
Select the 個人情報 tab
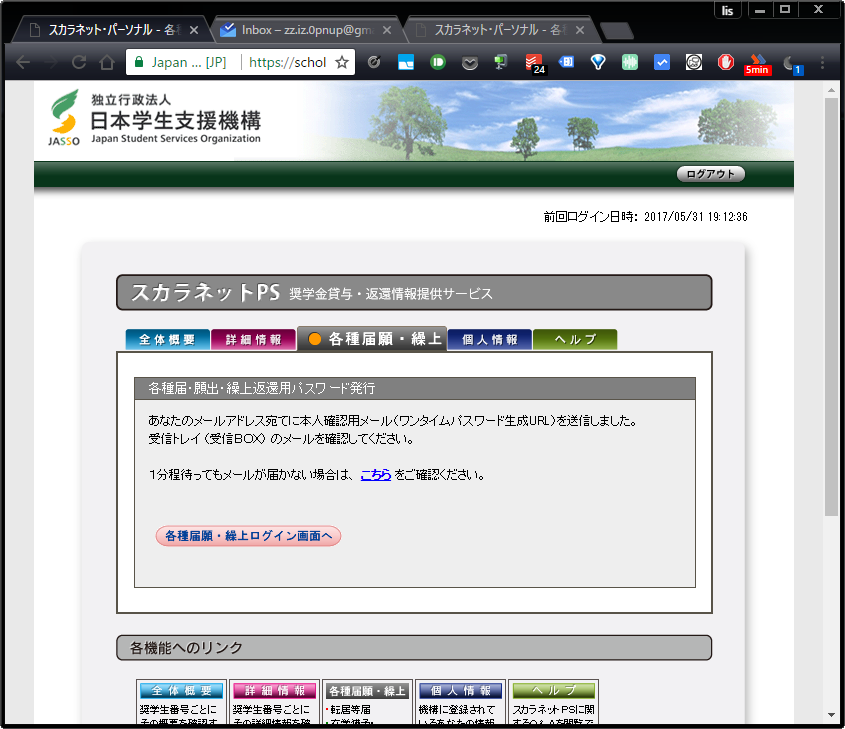pyautogui.click(x=489, y=339)
